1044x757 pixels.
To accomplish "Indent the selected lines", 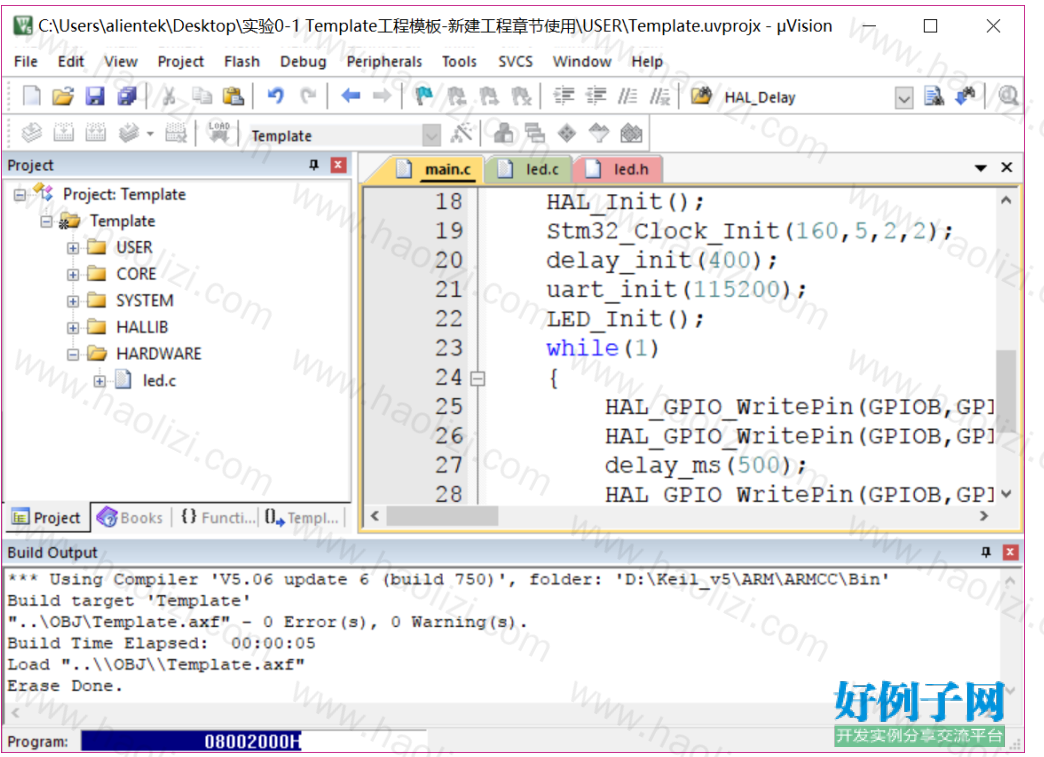I will pyautogui.click(x=564, y=96).
